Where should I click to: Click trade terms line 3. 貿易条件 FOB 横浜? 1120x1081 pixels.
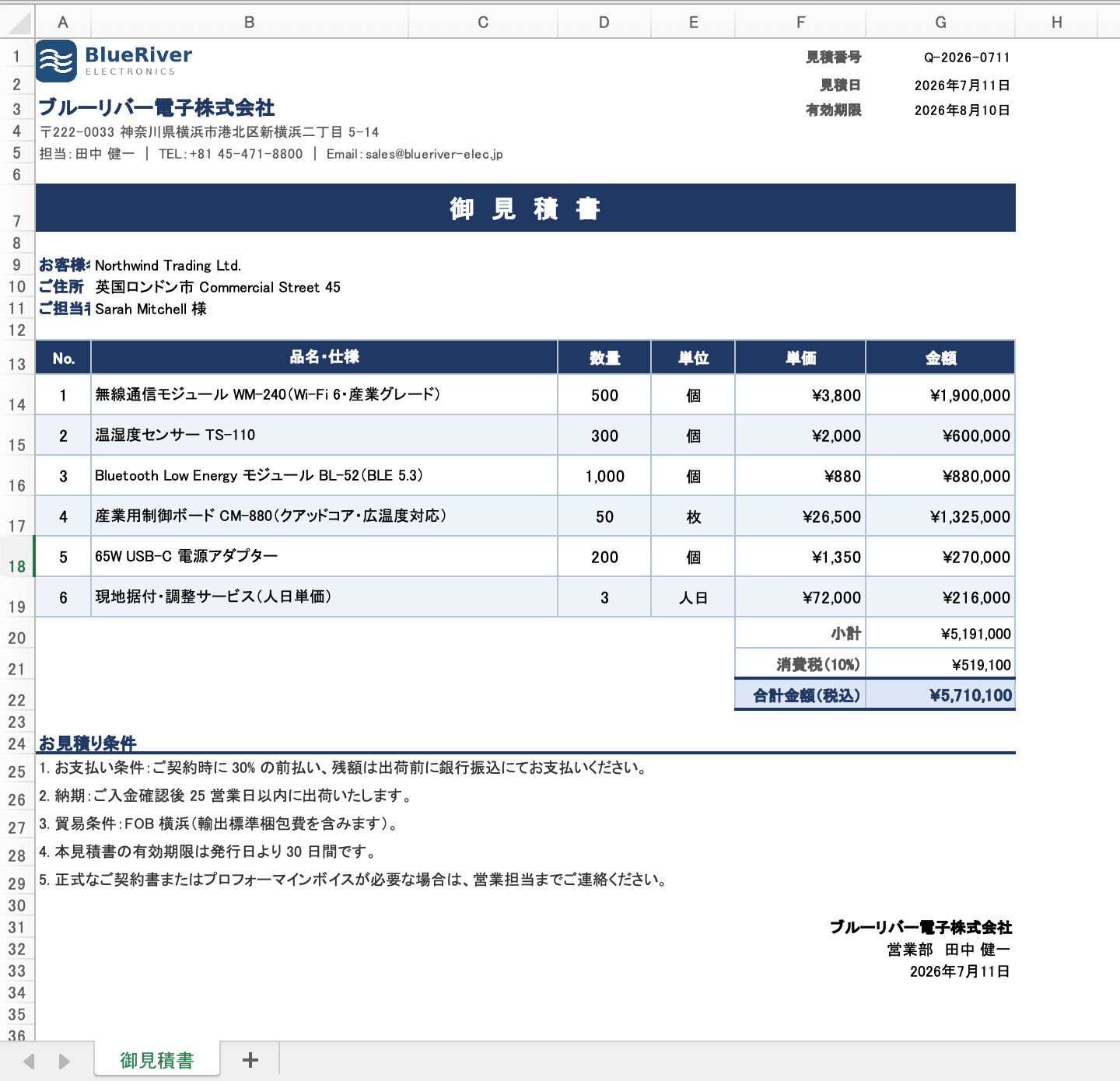[220, 824]
